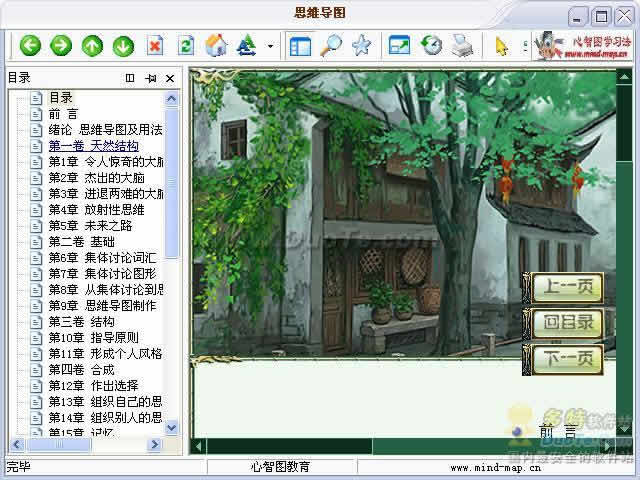Select 目录 item in the tree

[61, 98]
